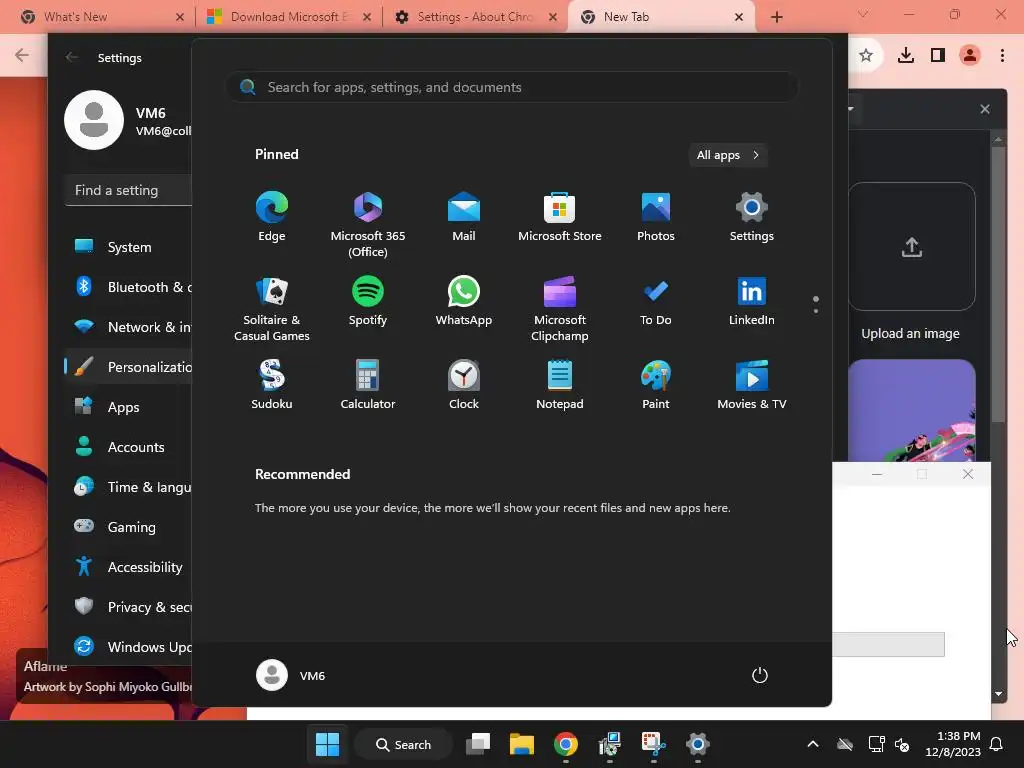Open Chrome downloads icon
1024x768 pixels.
906,56
